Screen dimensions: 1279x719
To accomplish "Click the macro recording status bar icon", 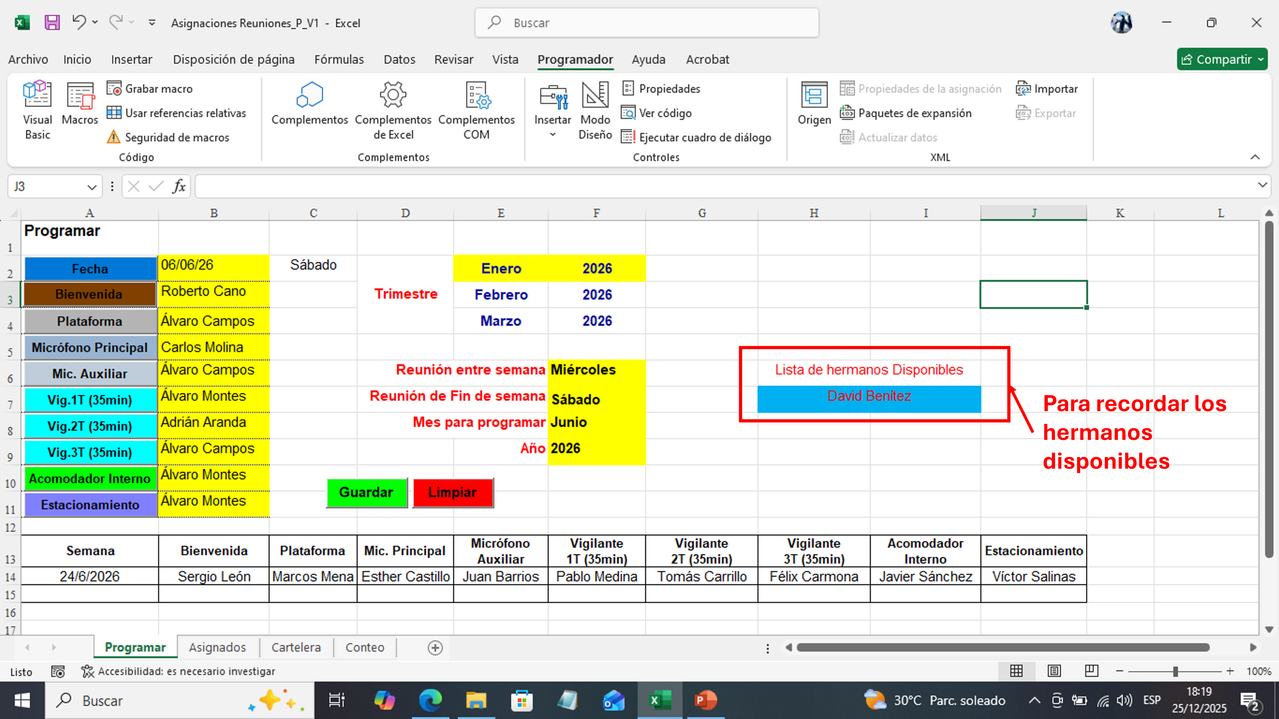I will tap(58, 672).
